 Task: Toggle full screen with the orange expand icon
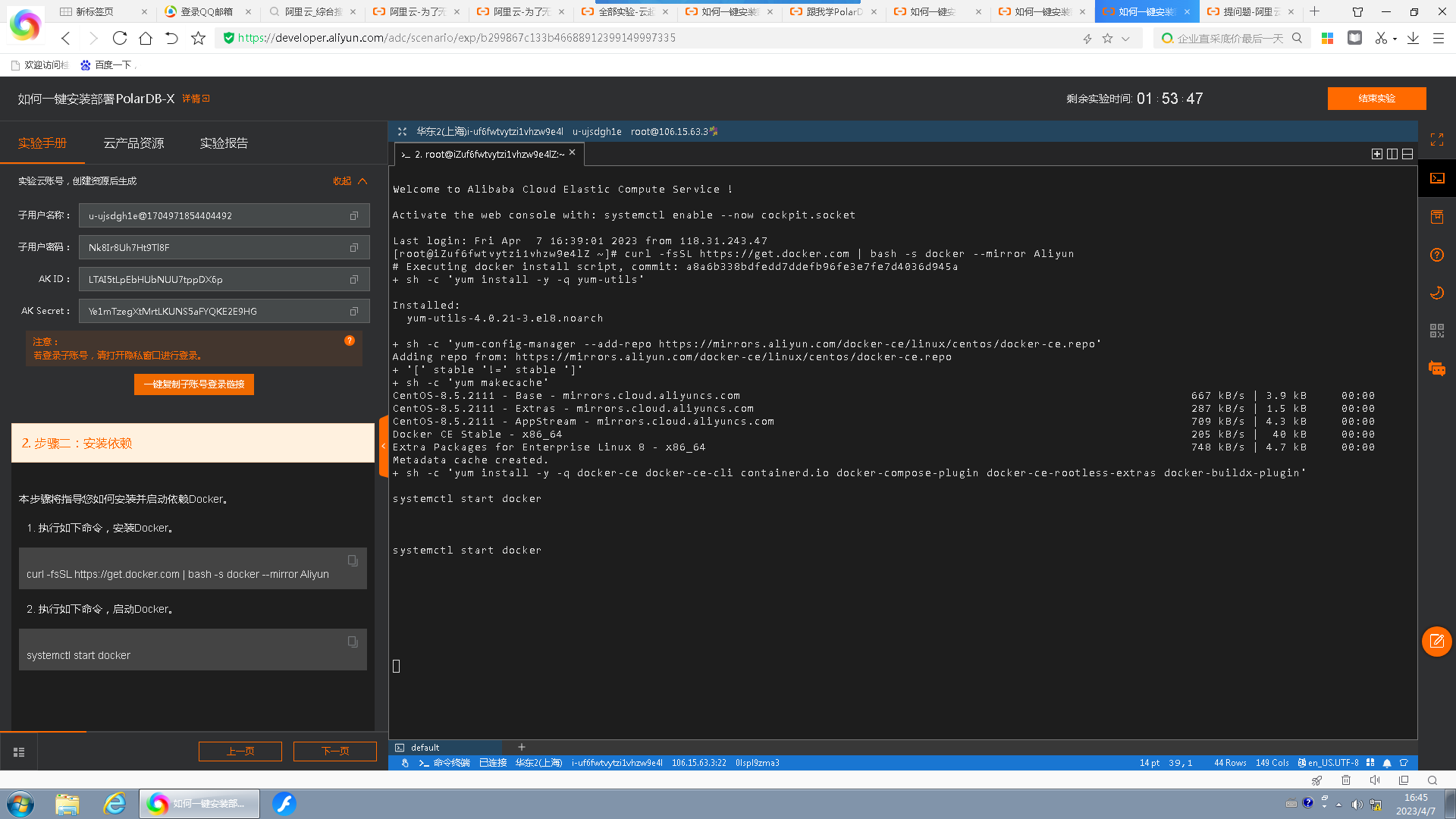1437,140
